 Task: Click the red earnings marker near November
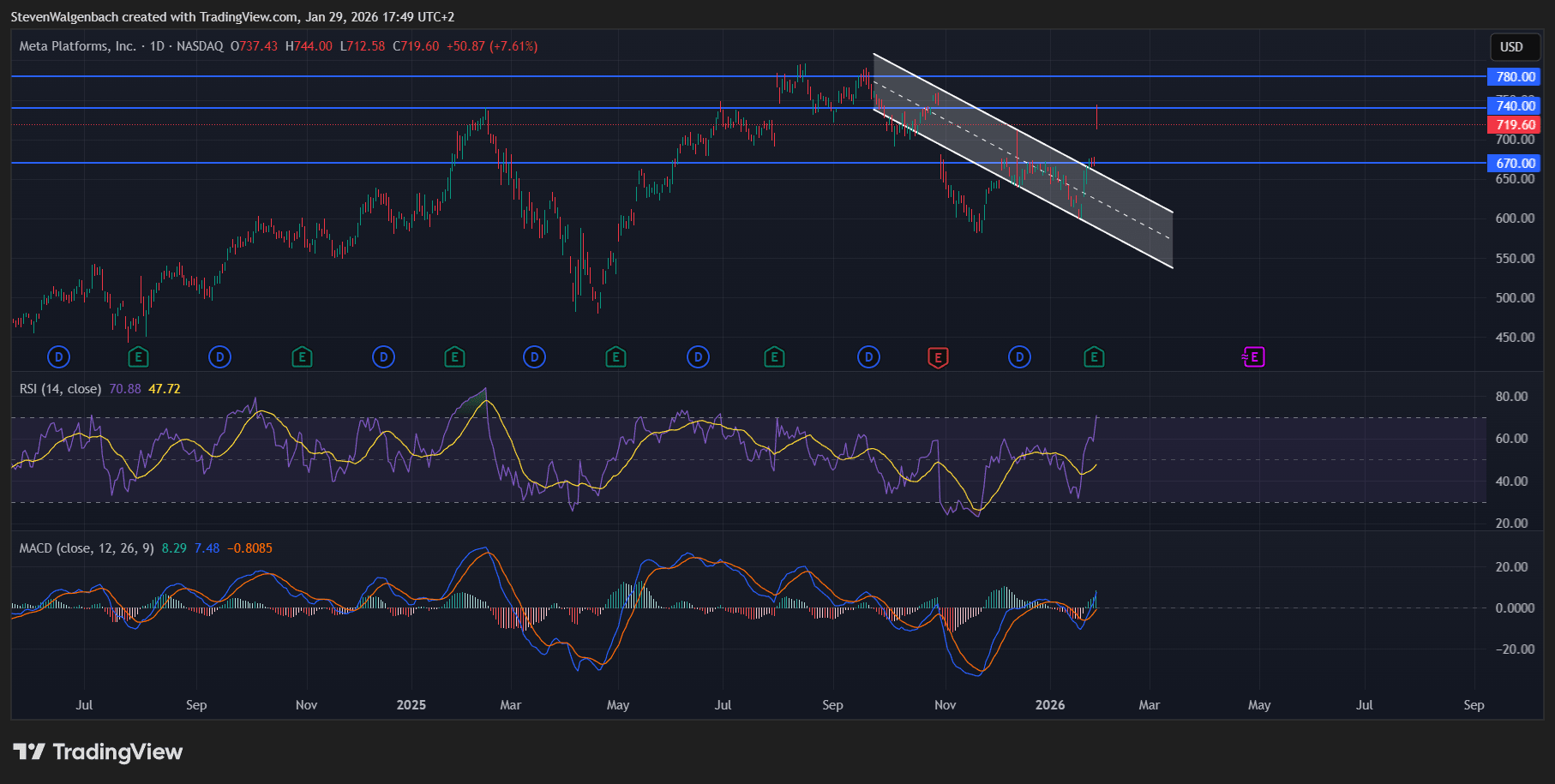coord(938,357)
